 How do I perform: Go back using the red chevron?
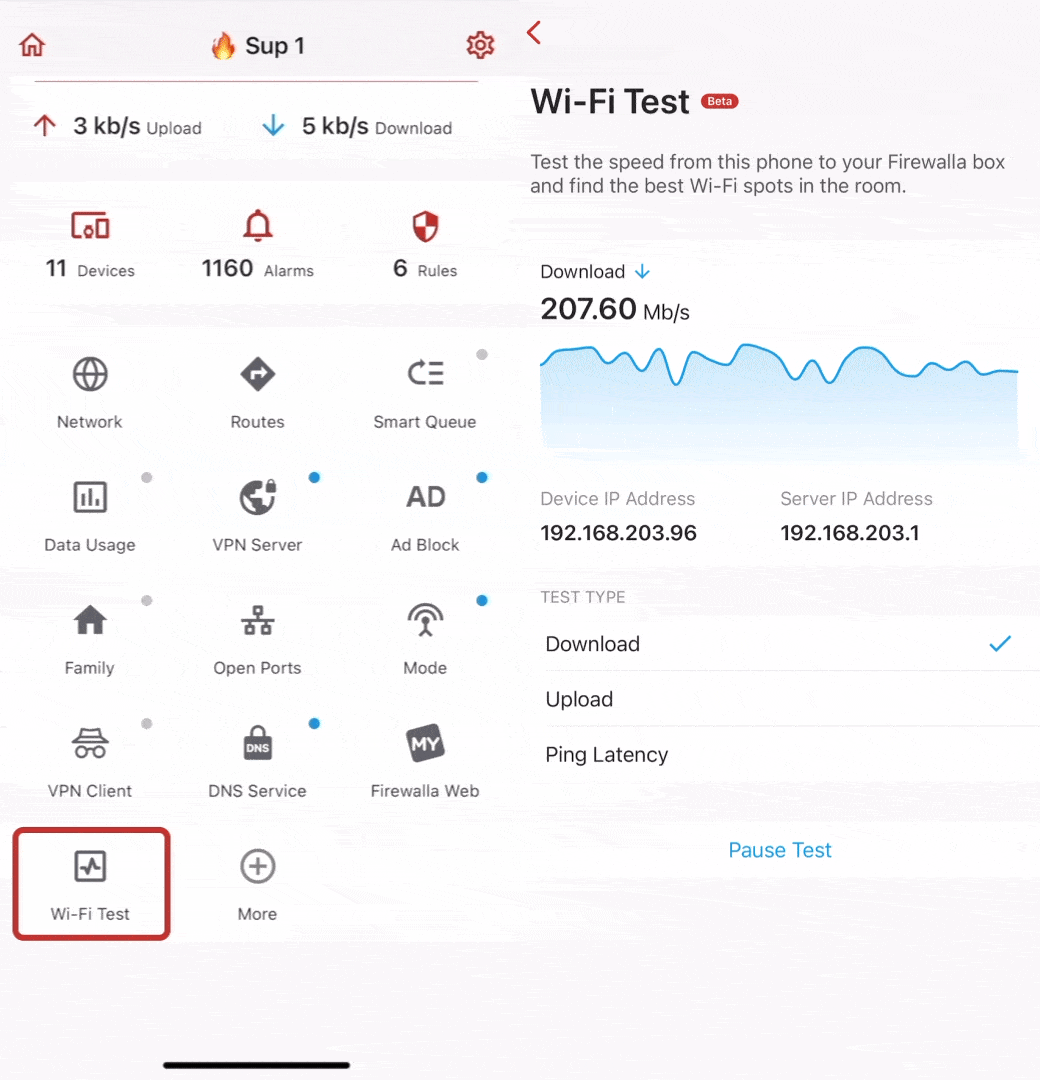(534, 32)
